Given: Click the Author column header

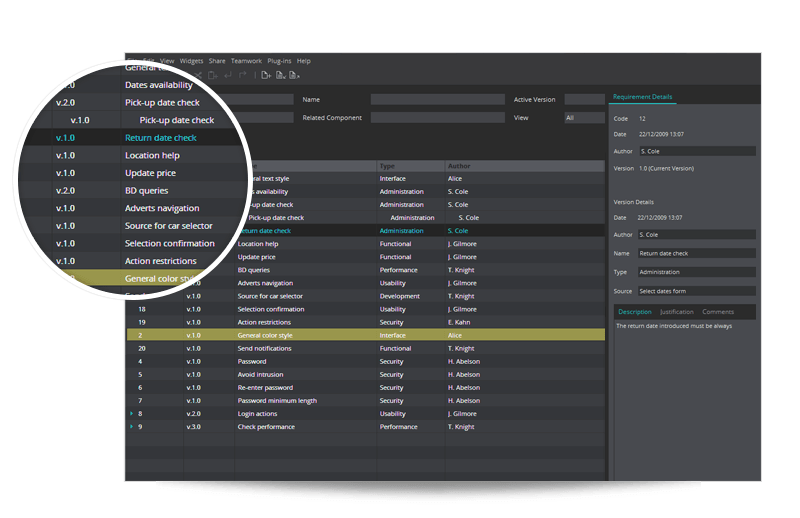Looking at the screenshot, I should tap(525, 166).
